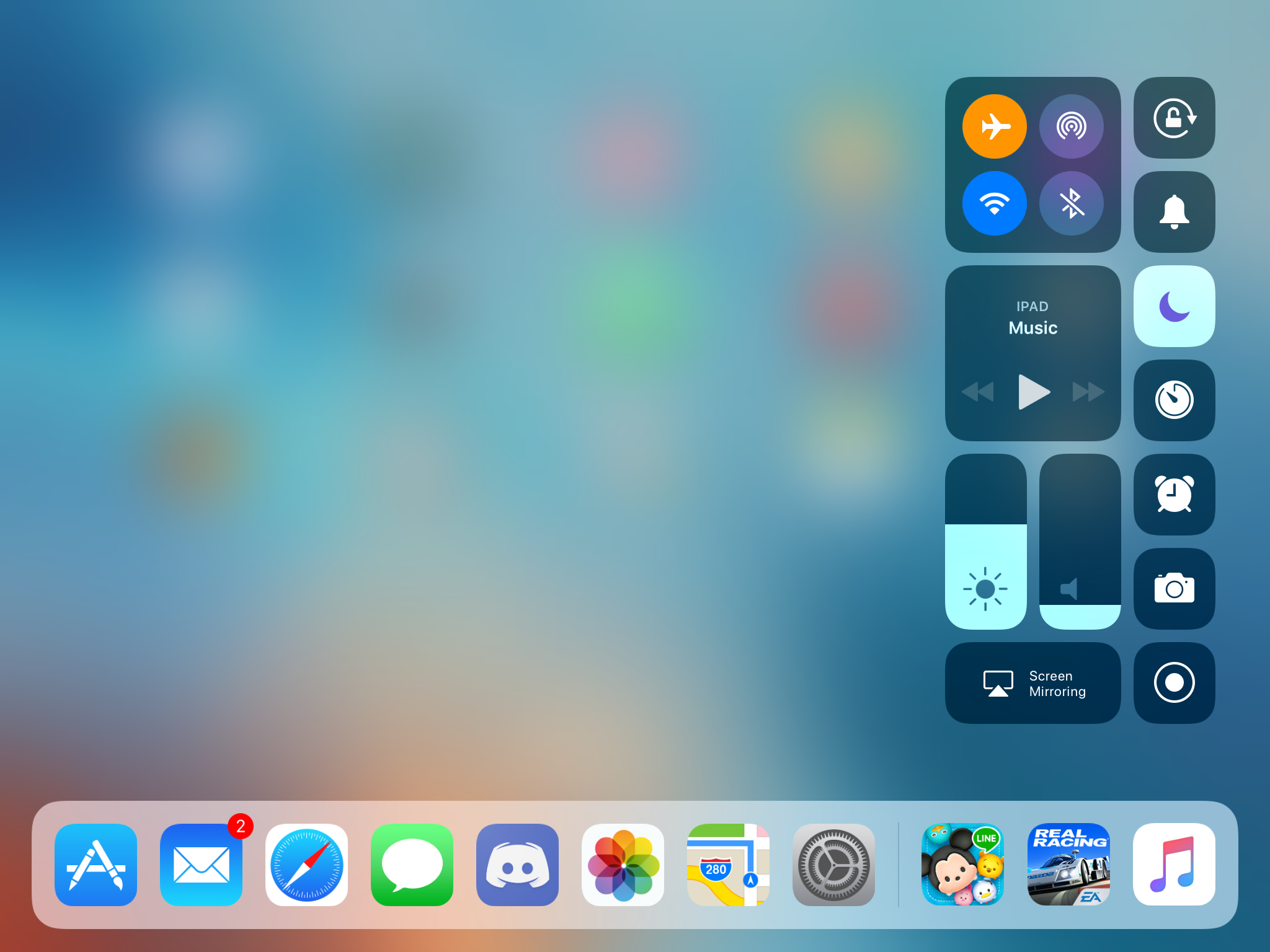Open the Settings app

point(833,865)
